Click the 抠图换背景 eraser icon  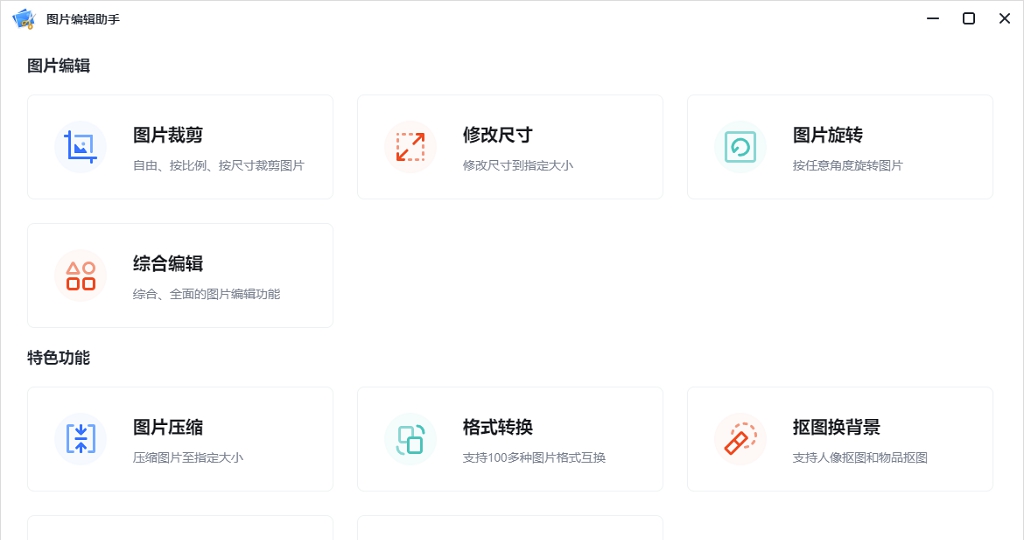click(740, 439)
